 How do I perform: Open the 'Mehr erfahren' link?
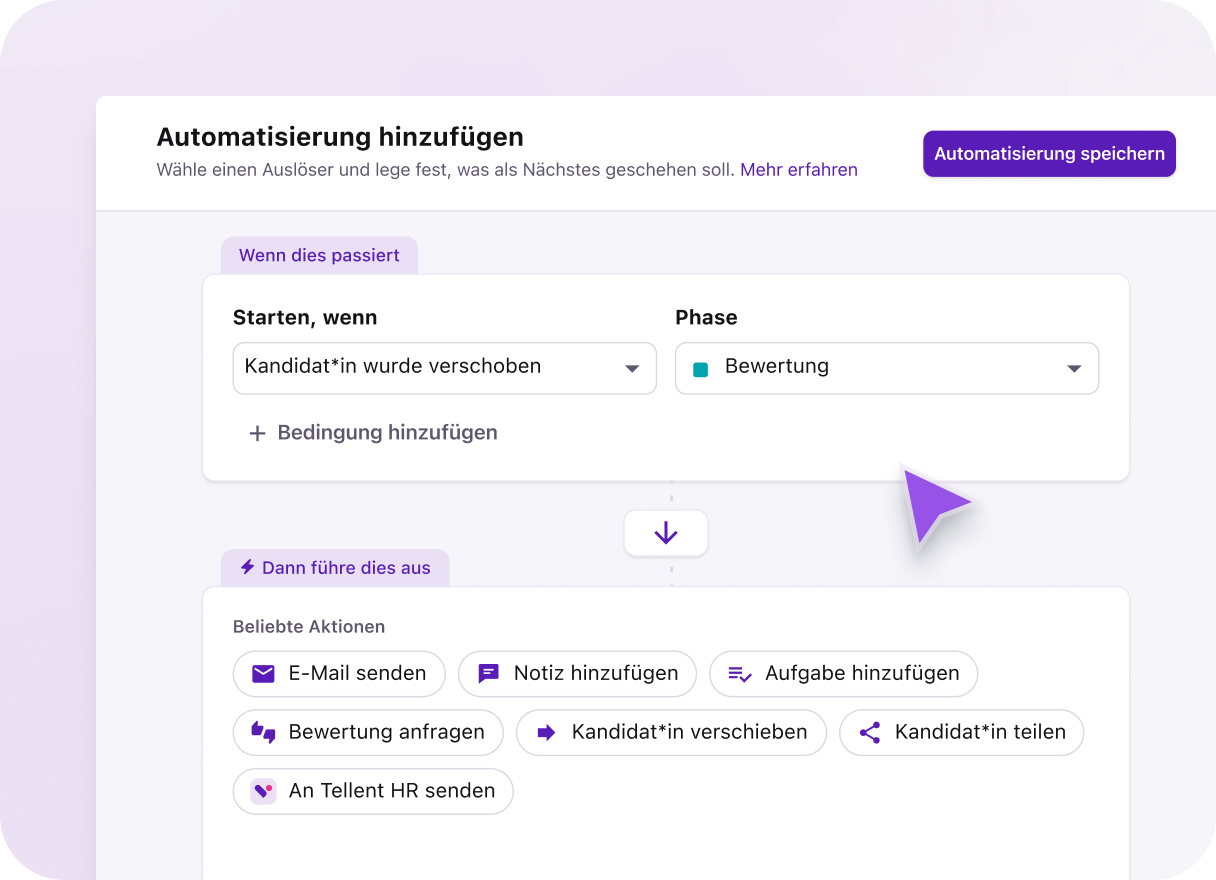tap(798, 170)
